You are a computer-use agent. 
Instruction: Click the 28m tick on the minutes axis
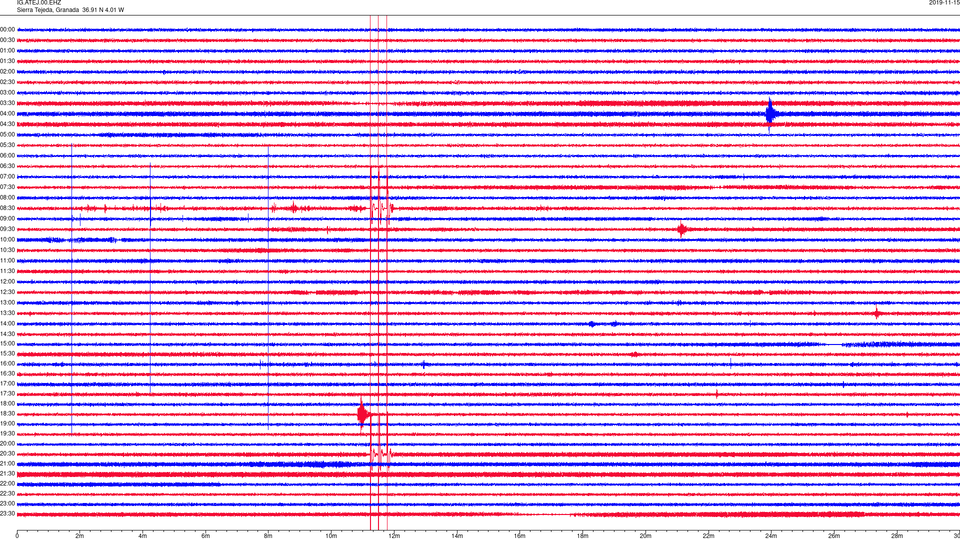click(x=896, y=536)
